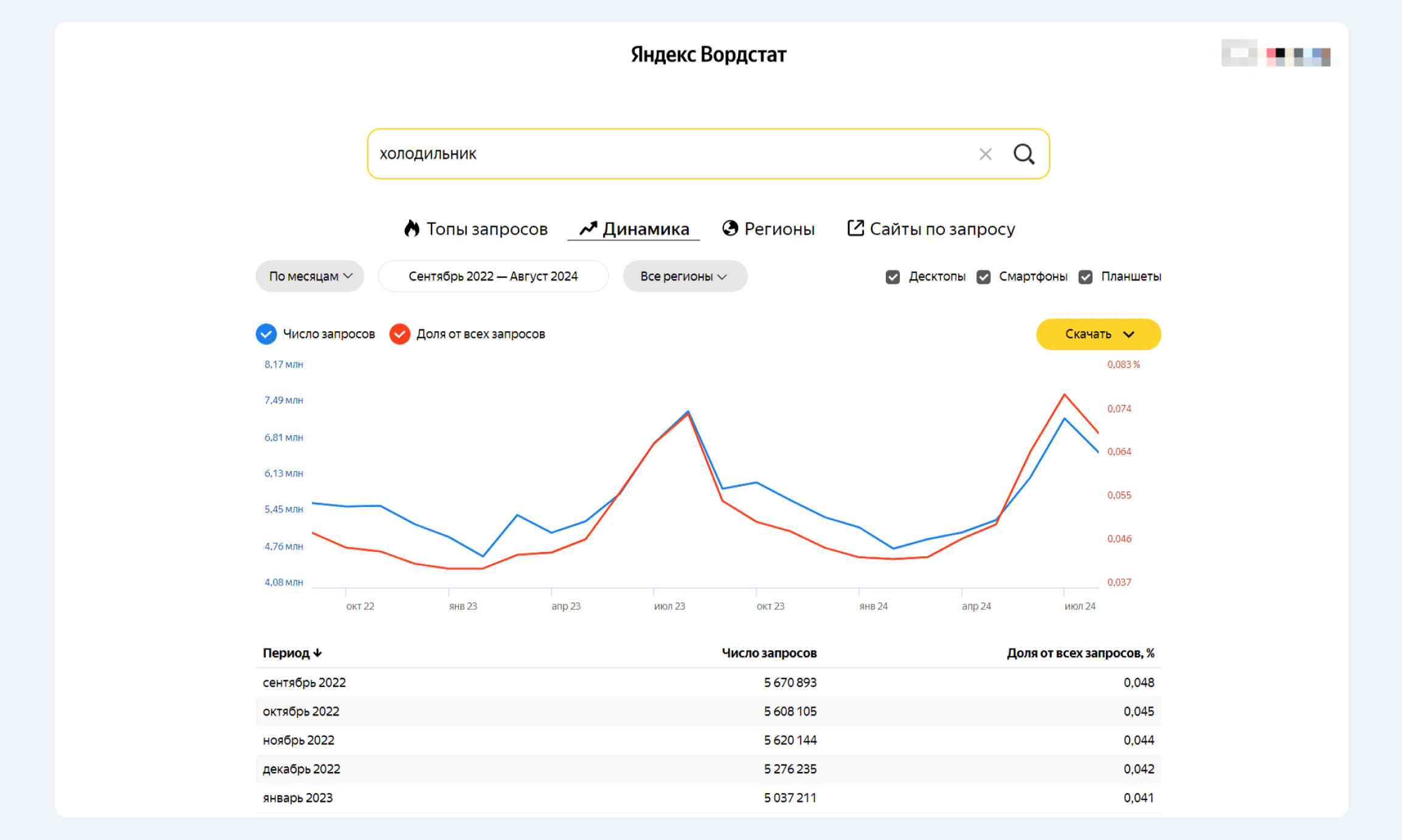
Task: Toggle the Смартфоны checkbox
Action: (983, 277)
